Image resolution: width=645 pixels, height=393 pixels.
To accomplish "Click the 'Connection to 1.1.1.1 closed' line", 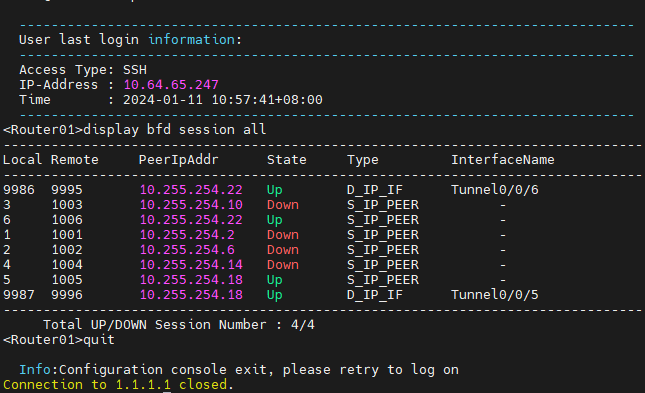I will point(118,385).
